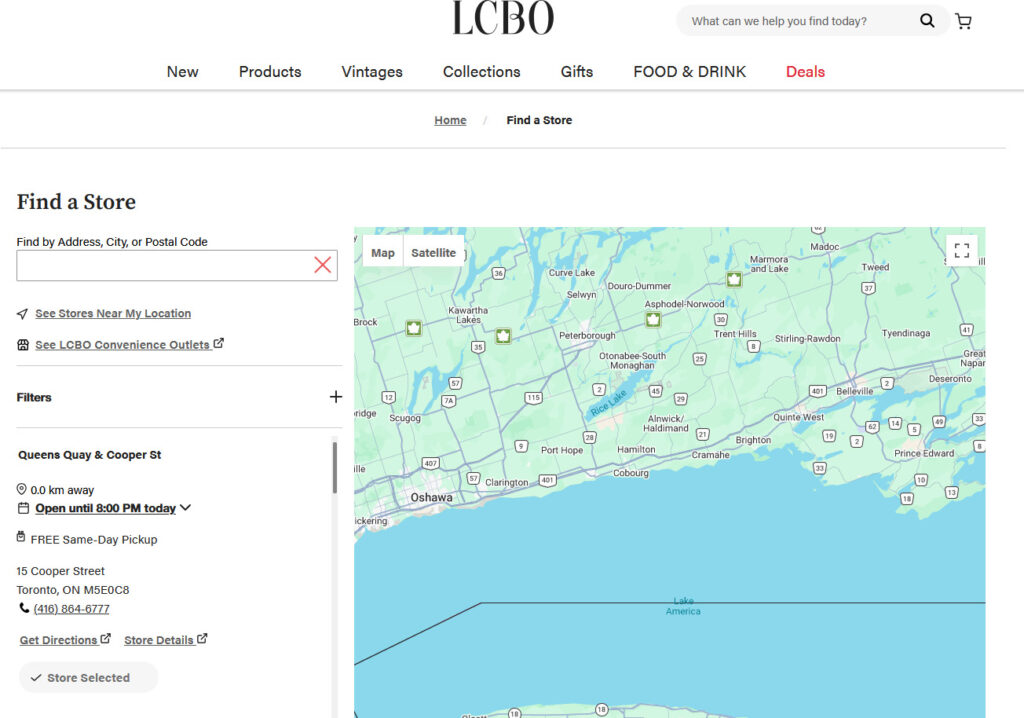The width and height of the screenshot is (1024, 718).
Task: Click Cobourg label on the map
Action: 631,472
